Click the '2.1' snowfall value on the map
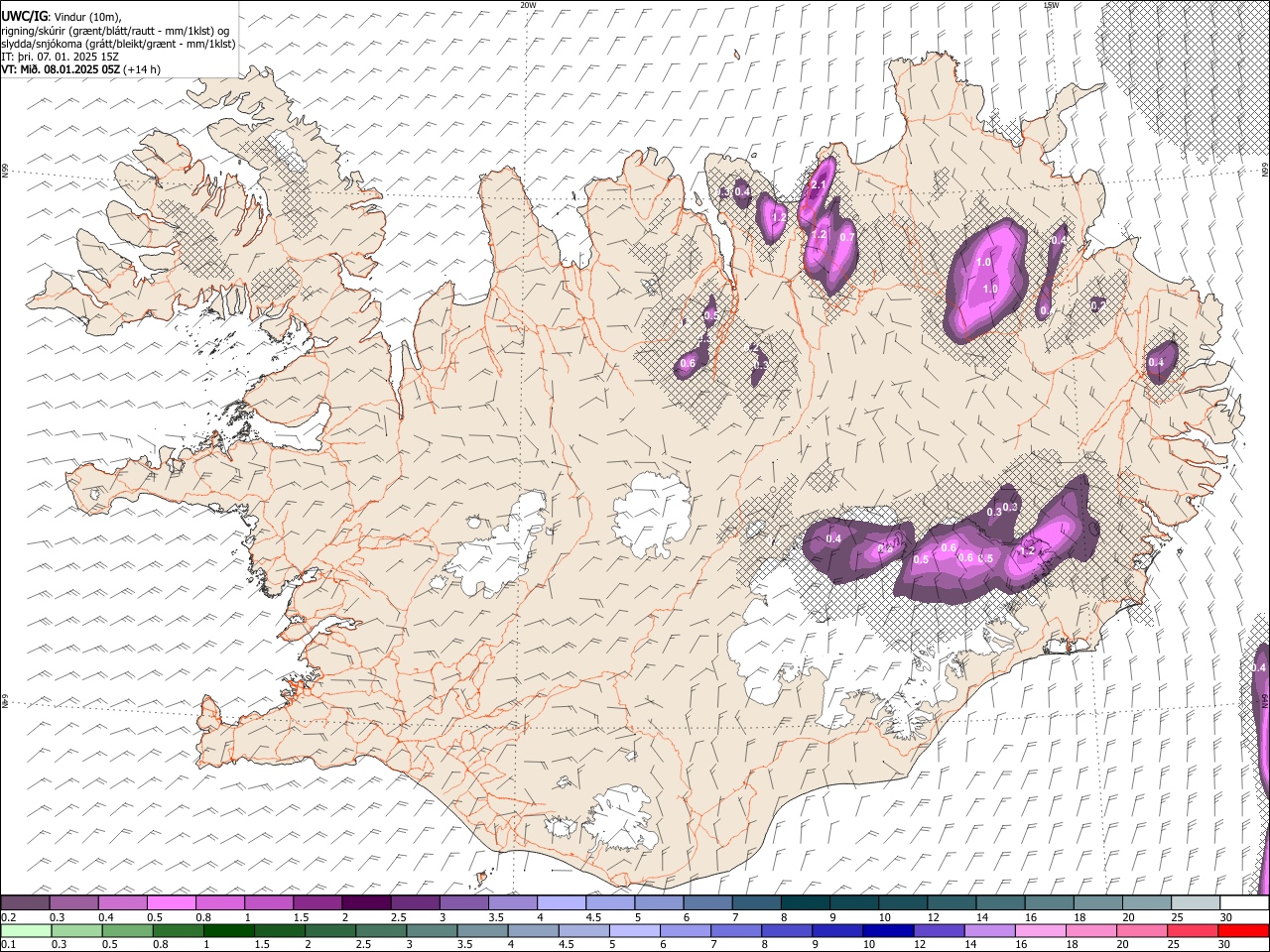1270x952 pixels. pos(819,184)
